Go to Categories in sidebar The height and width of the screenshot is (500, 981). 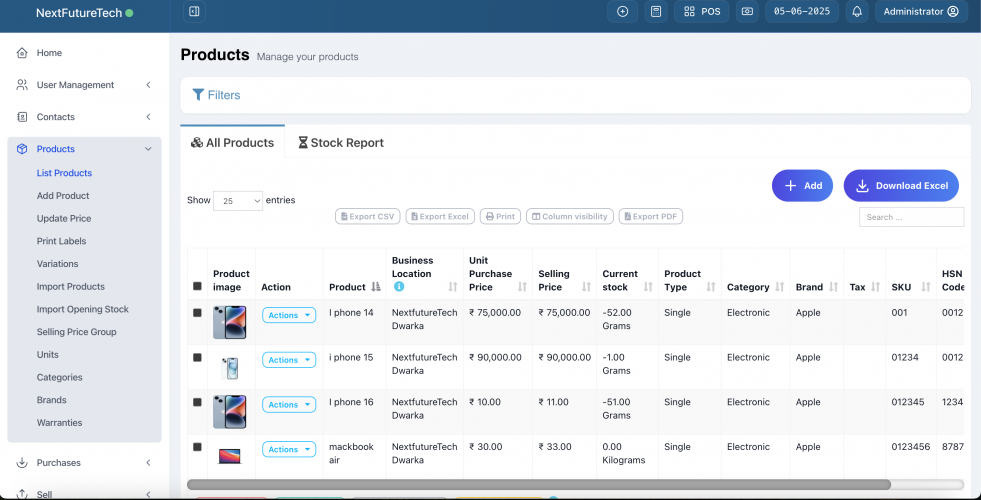tap(59, 377)
